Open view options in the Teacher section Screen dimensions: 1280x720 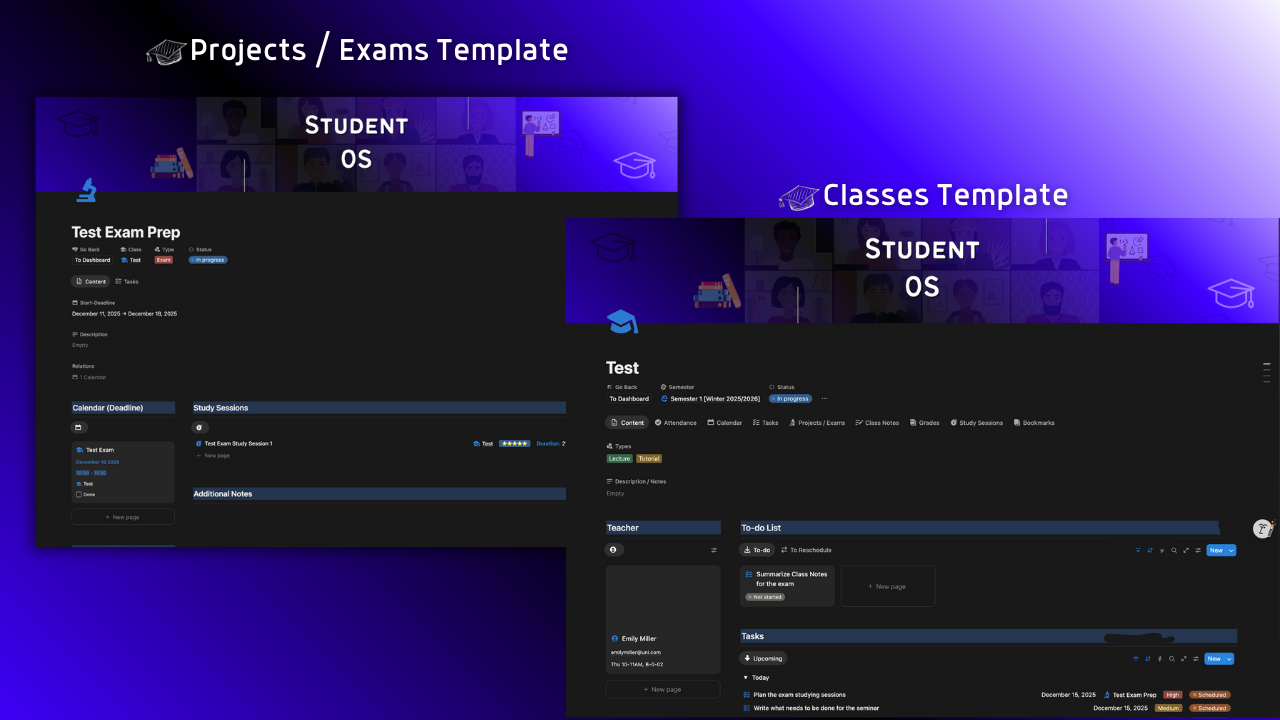tap(713, 549)
